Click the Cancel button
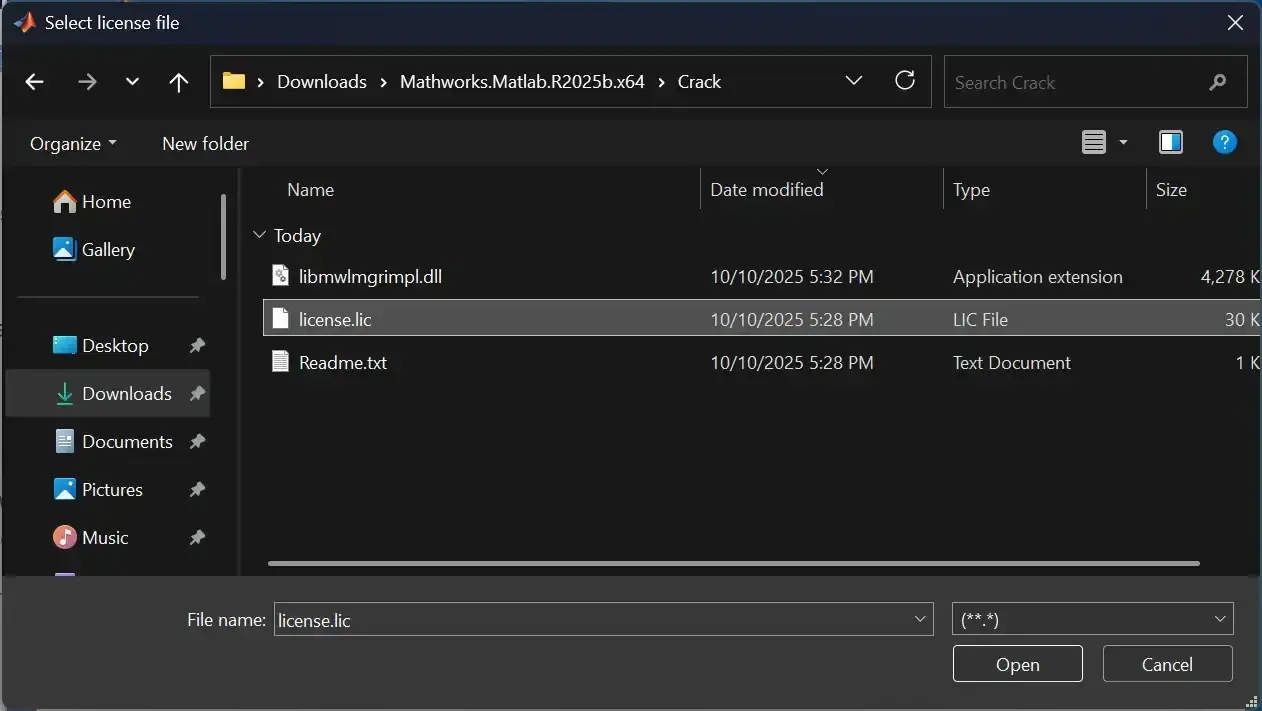Screen dimensions: 1262x711 [x=1167, y=665]
